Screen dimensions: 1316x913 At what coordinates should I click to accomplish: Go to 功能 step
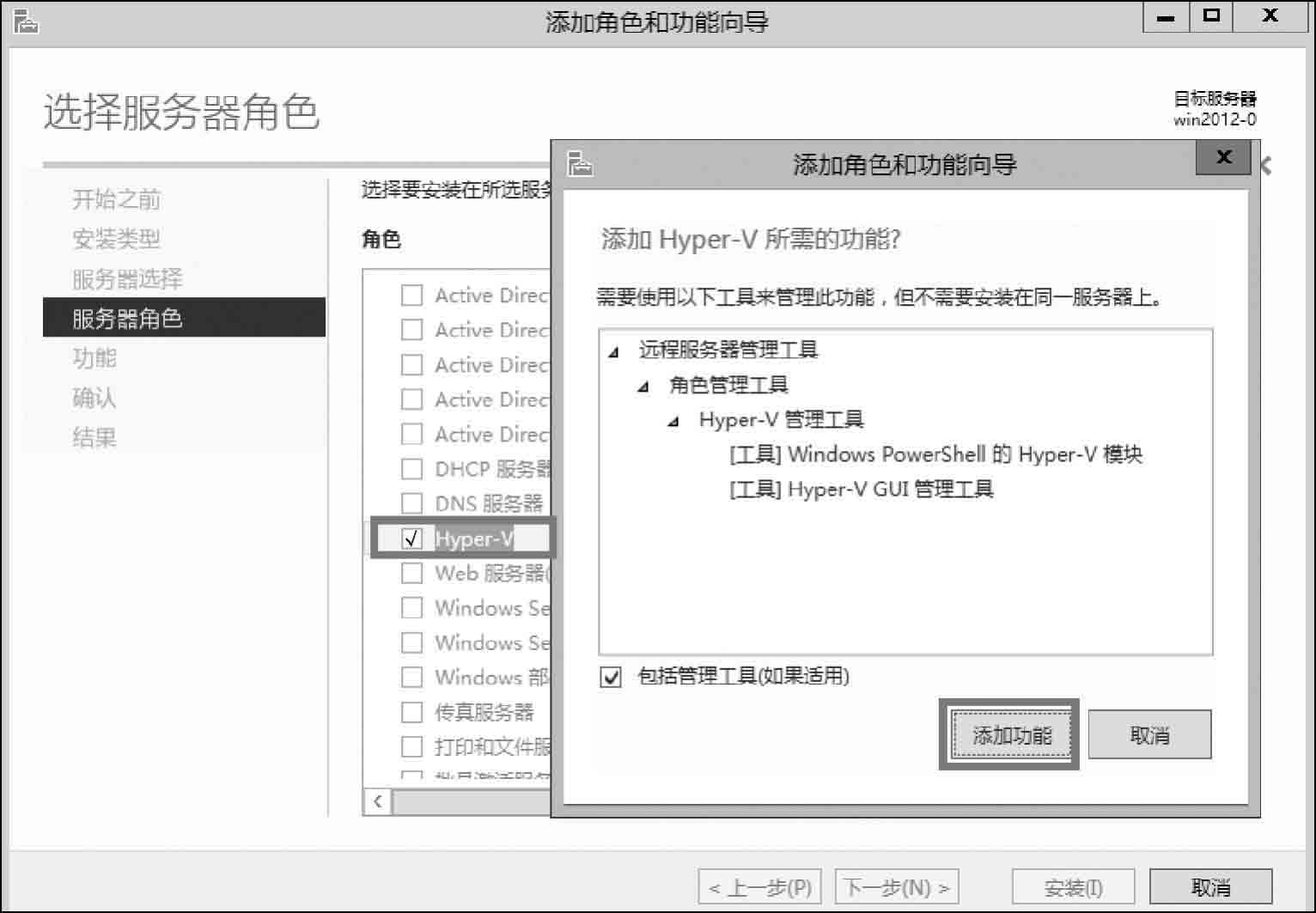(x=94, y=358)
